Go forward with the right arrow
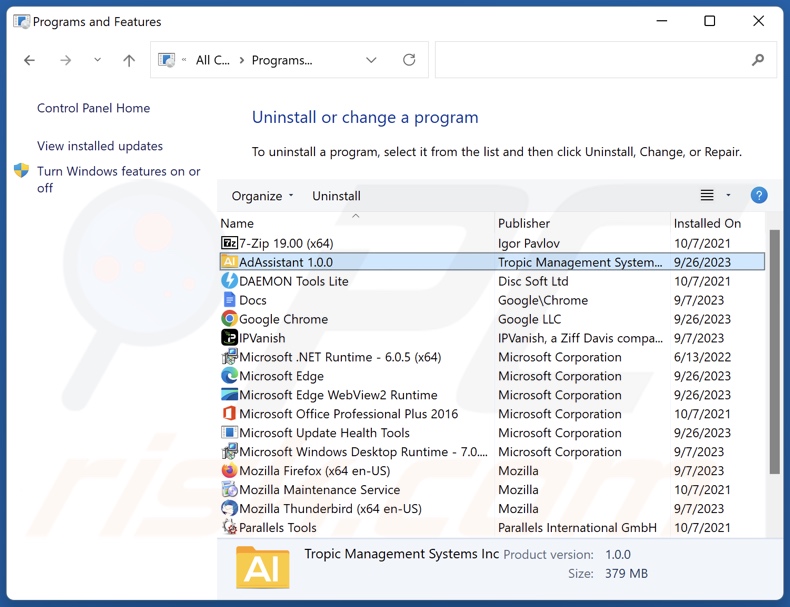Screen dimensions: 790x607 (65, 60)
